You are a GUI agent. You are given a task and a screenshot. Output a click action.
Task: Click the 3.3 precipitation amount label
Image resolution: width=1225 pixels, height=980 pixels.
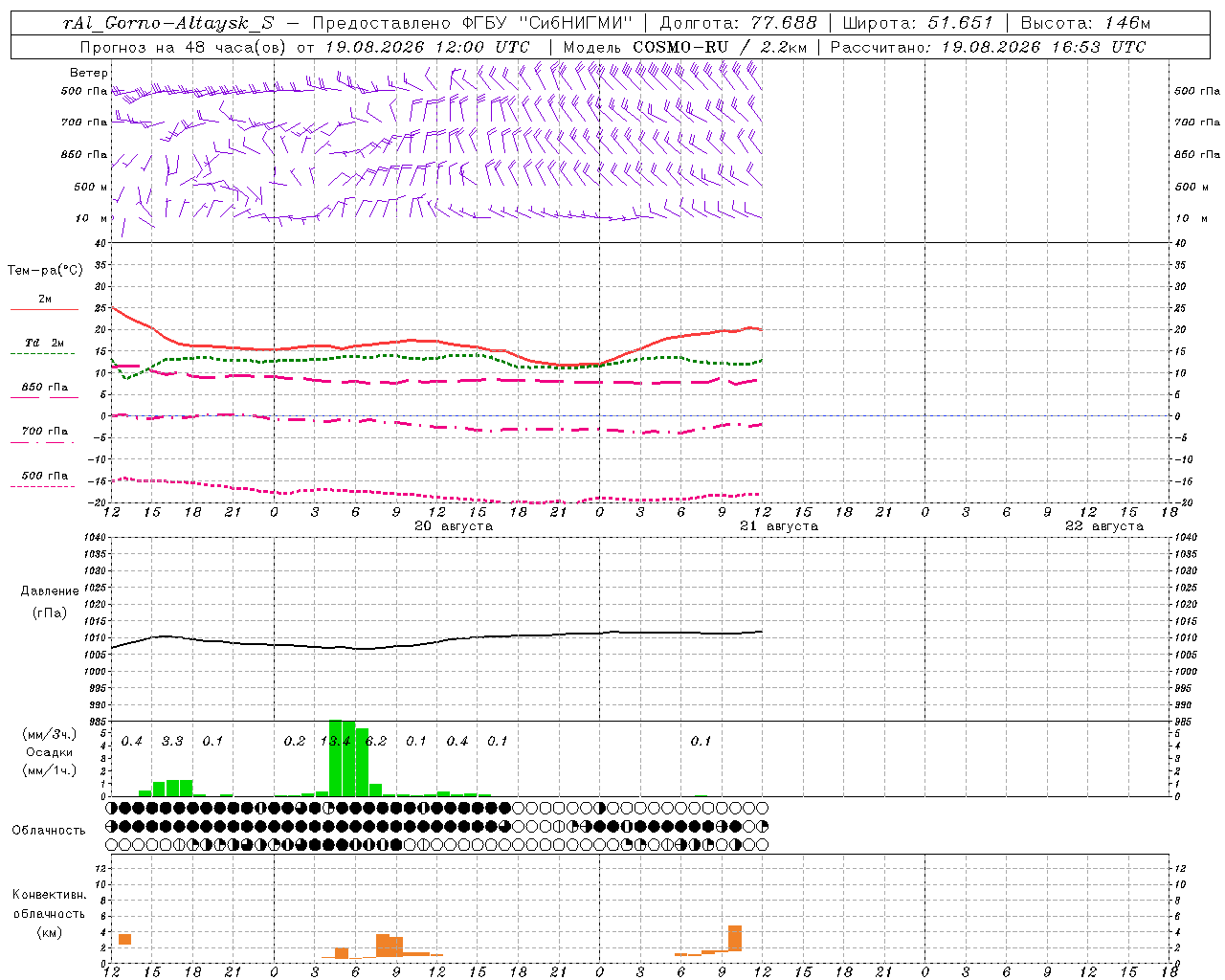point(172,741)
